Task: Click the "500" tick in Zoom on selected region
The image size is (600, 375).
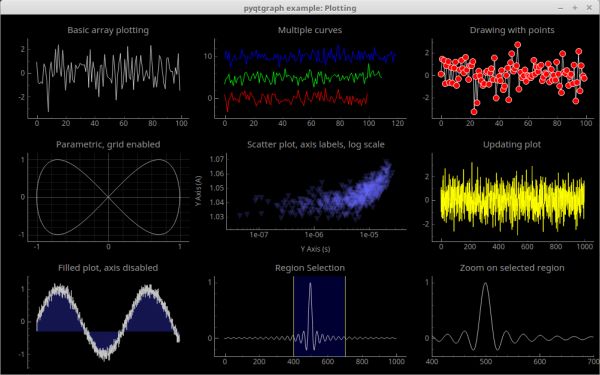Action: tap(486, 361)
